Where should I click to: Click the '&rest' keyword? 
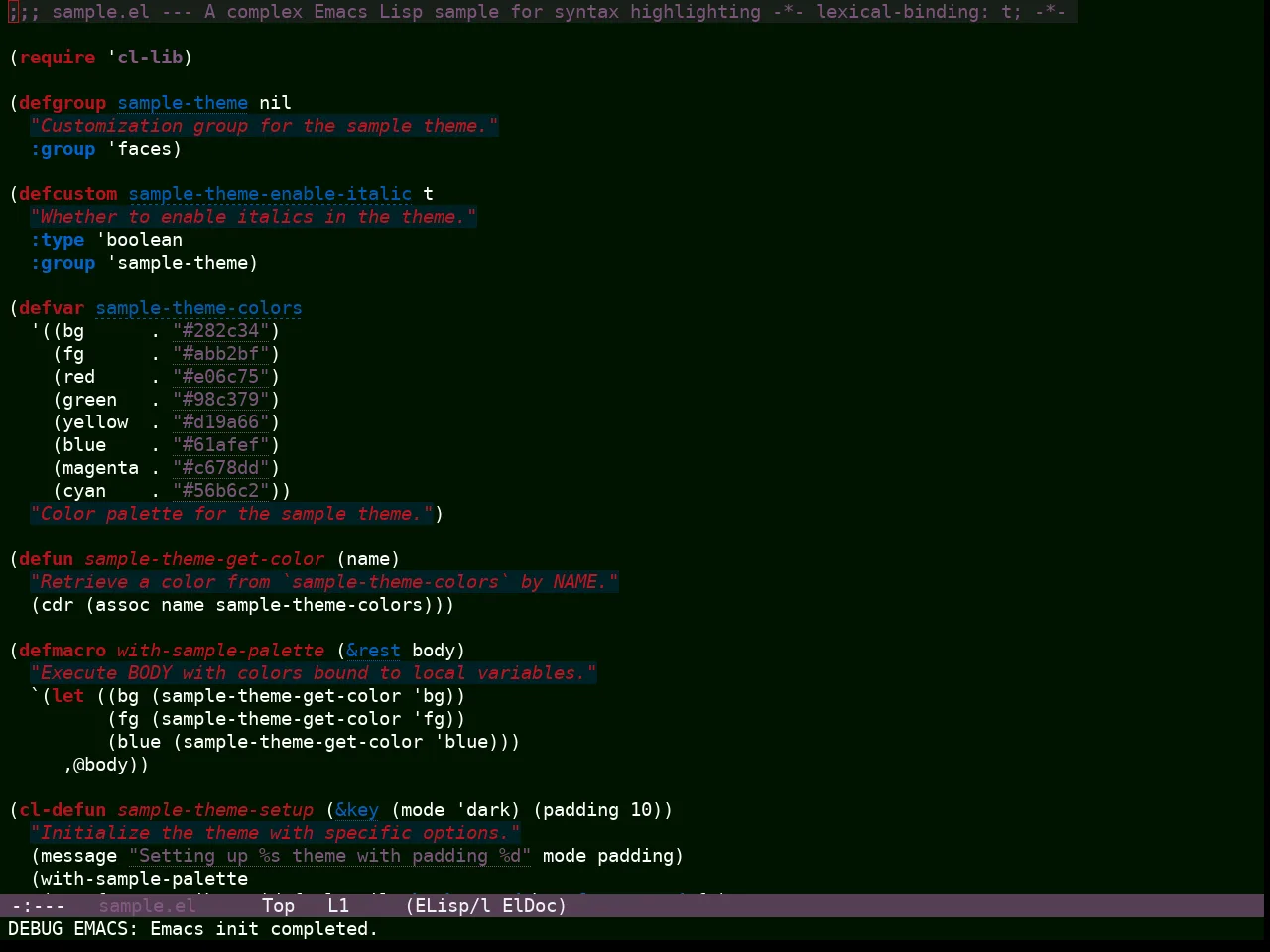[373, 651]
